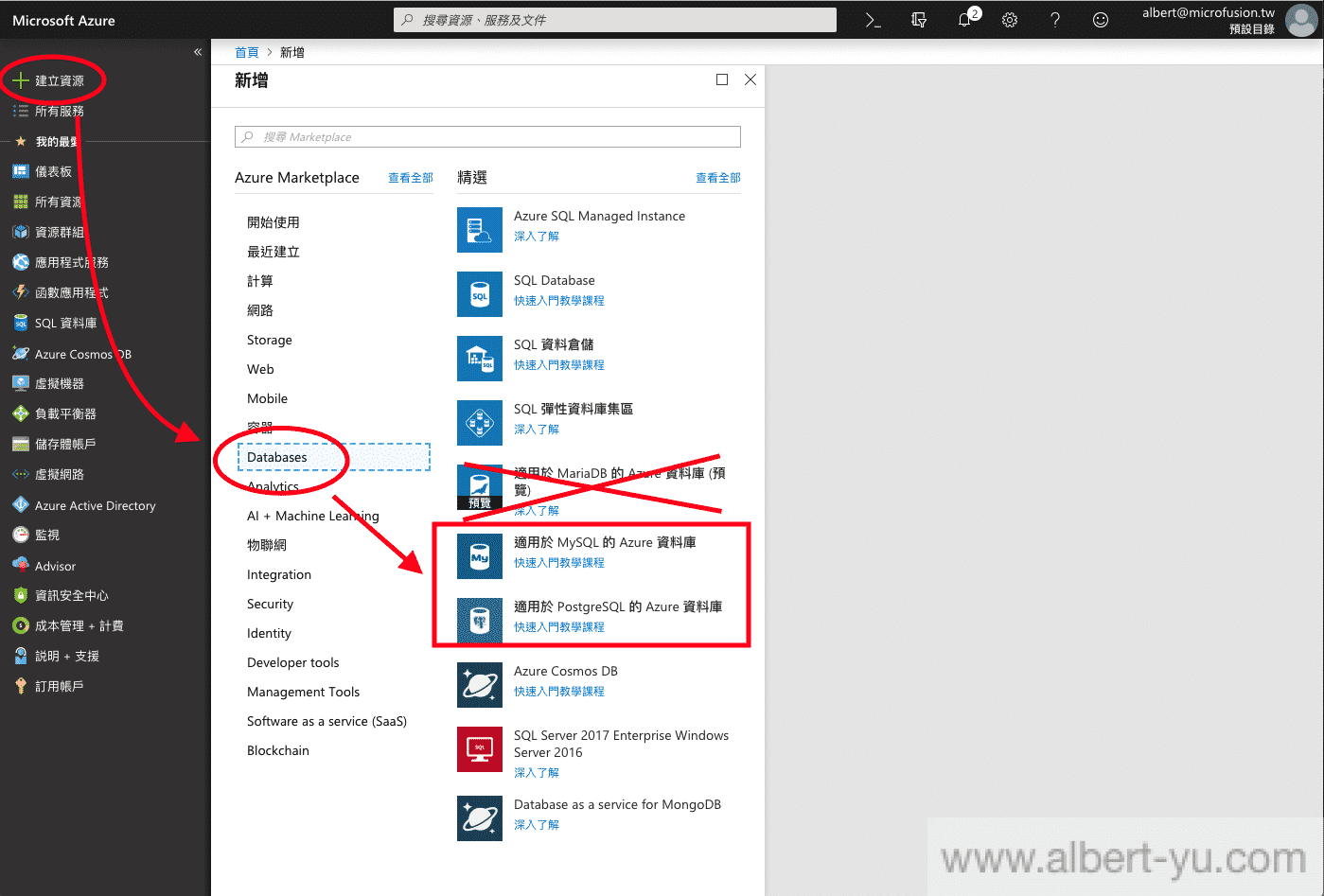Open directory and subscription filter icon
The image size is (1324, 896).
click(918, 20)
